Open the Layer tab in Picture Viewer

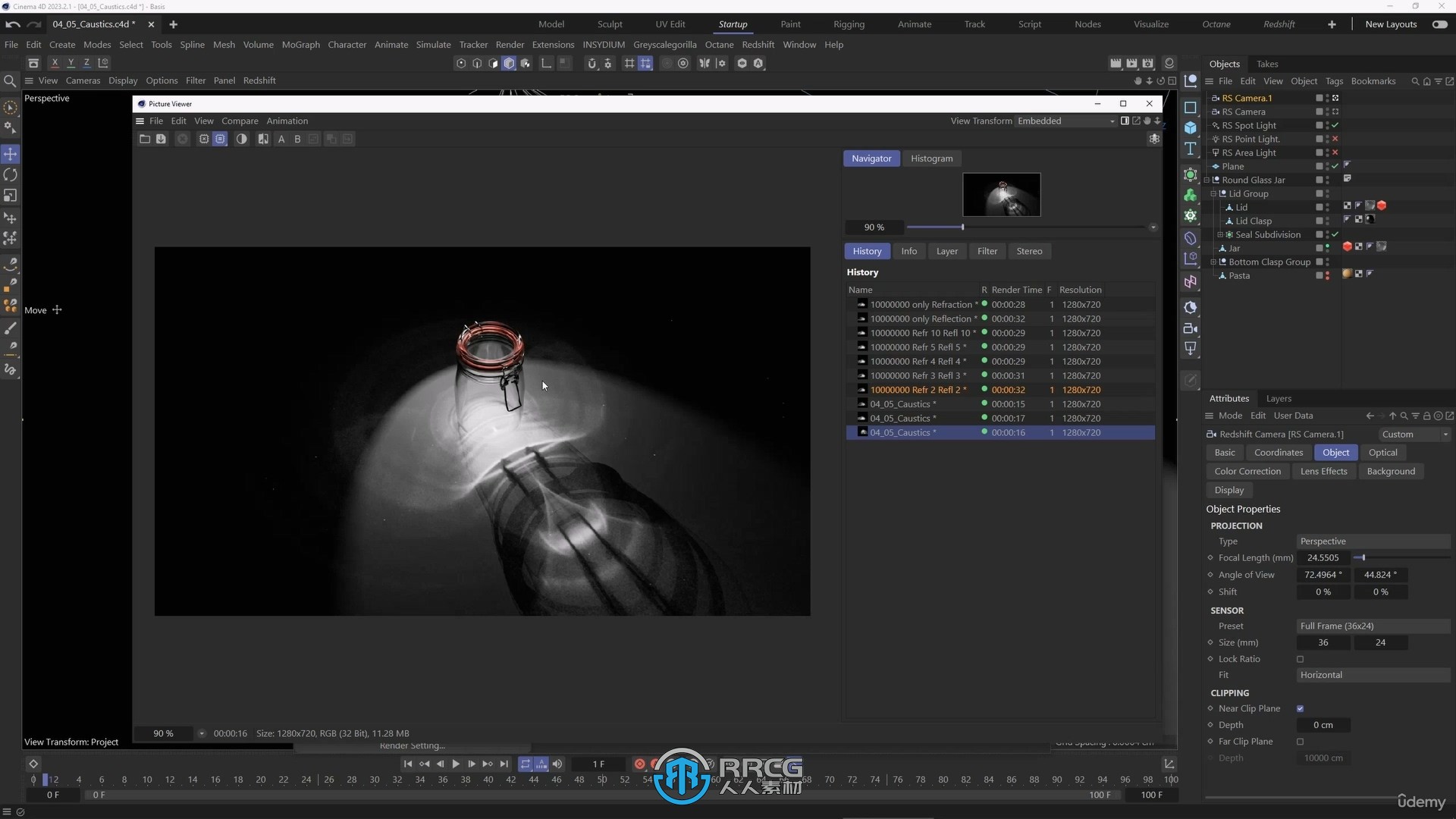pyautogui.click(x=946, y=251)
